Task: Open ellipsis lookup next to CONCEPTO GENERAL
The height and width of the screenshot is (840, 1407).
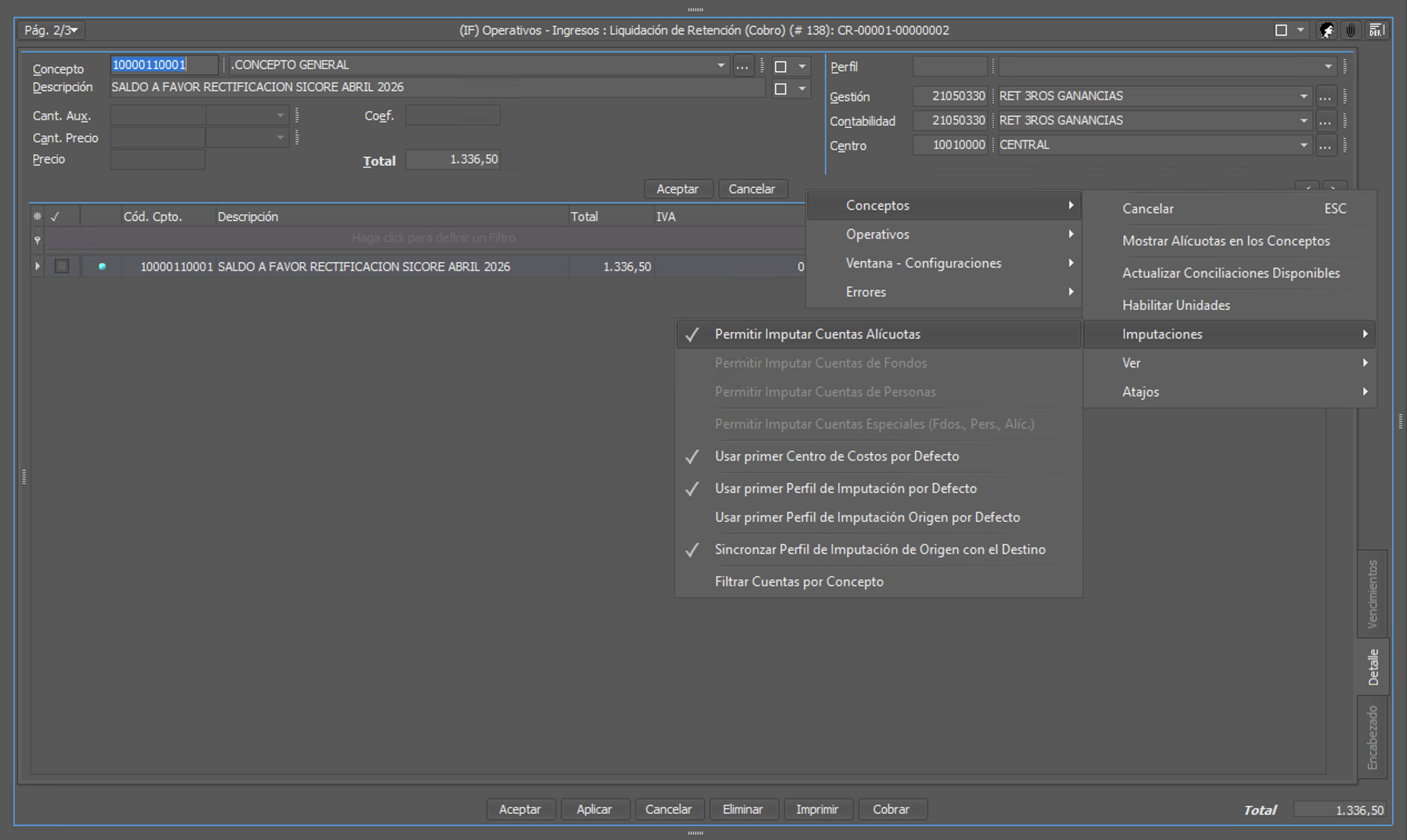Action: 742,66
